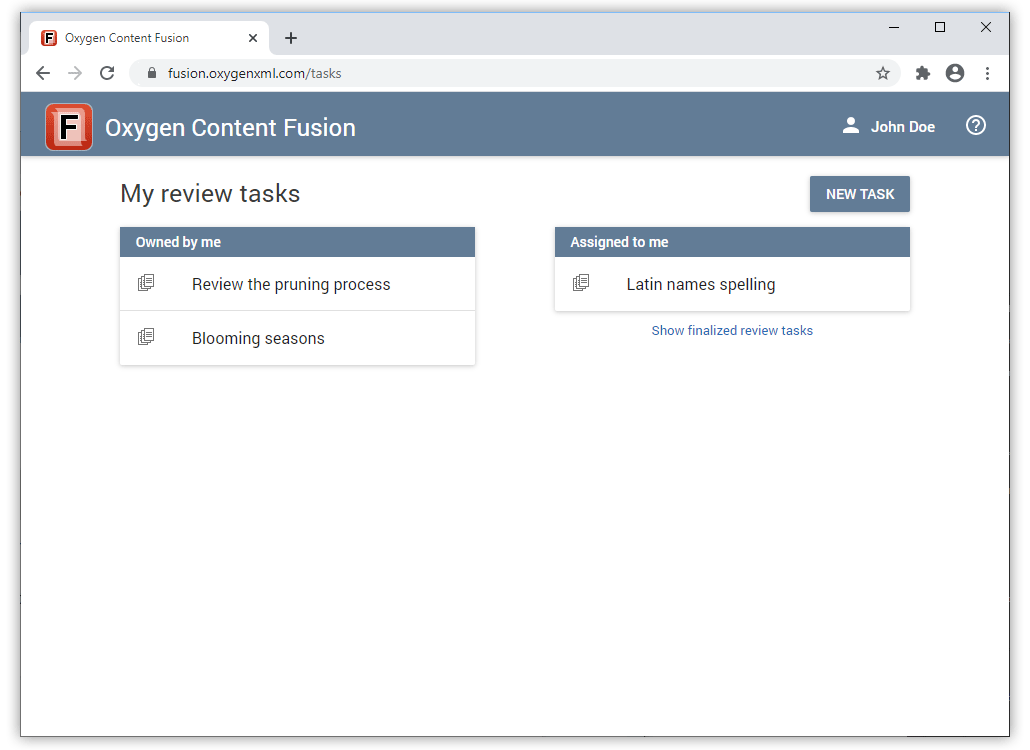Open the browser extensions puzzle icon

(923, 73)
